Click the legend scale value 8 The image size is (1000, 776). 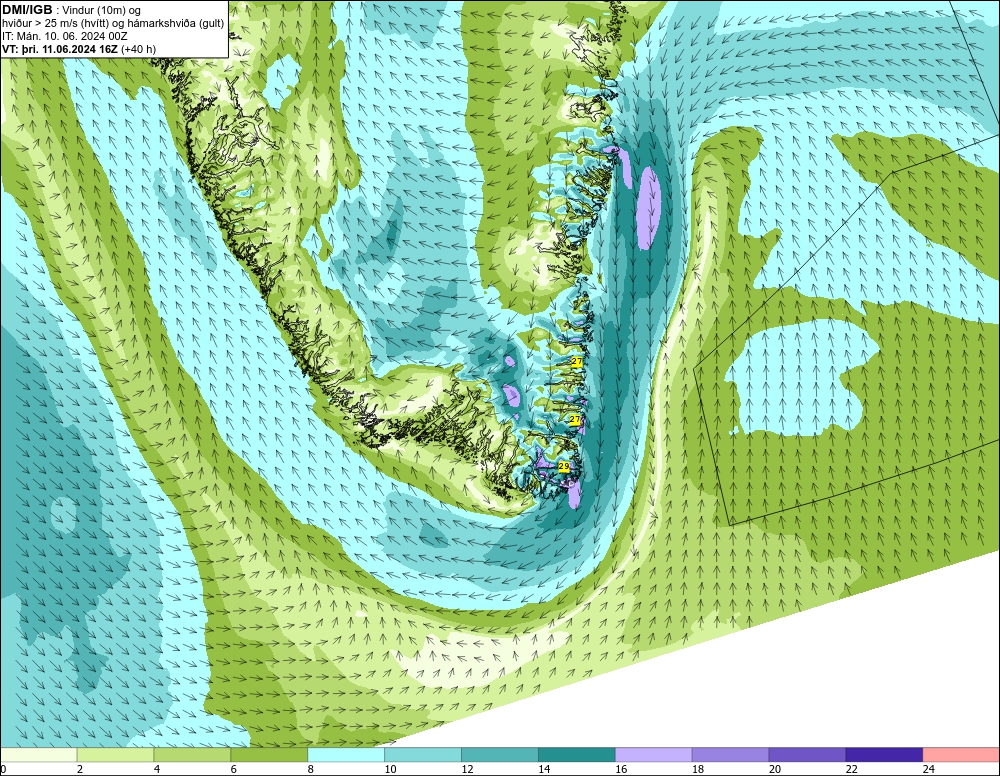click(x=311, y=769)
